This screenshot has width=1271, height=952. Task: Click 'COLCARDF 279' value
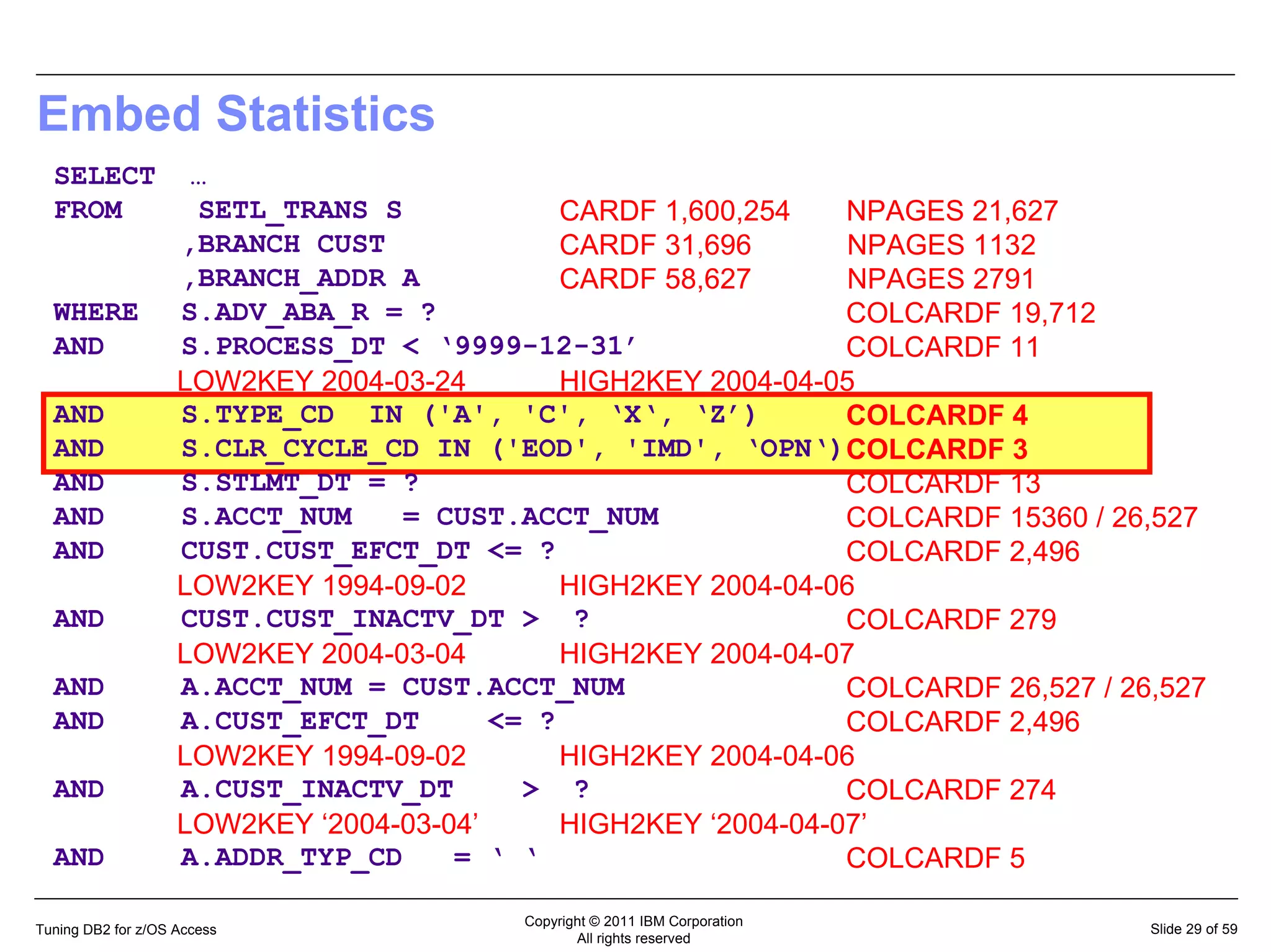951,619
